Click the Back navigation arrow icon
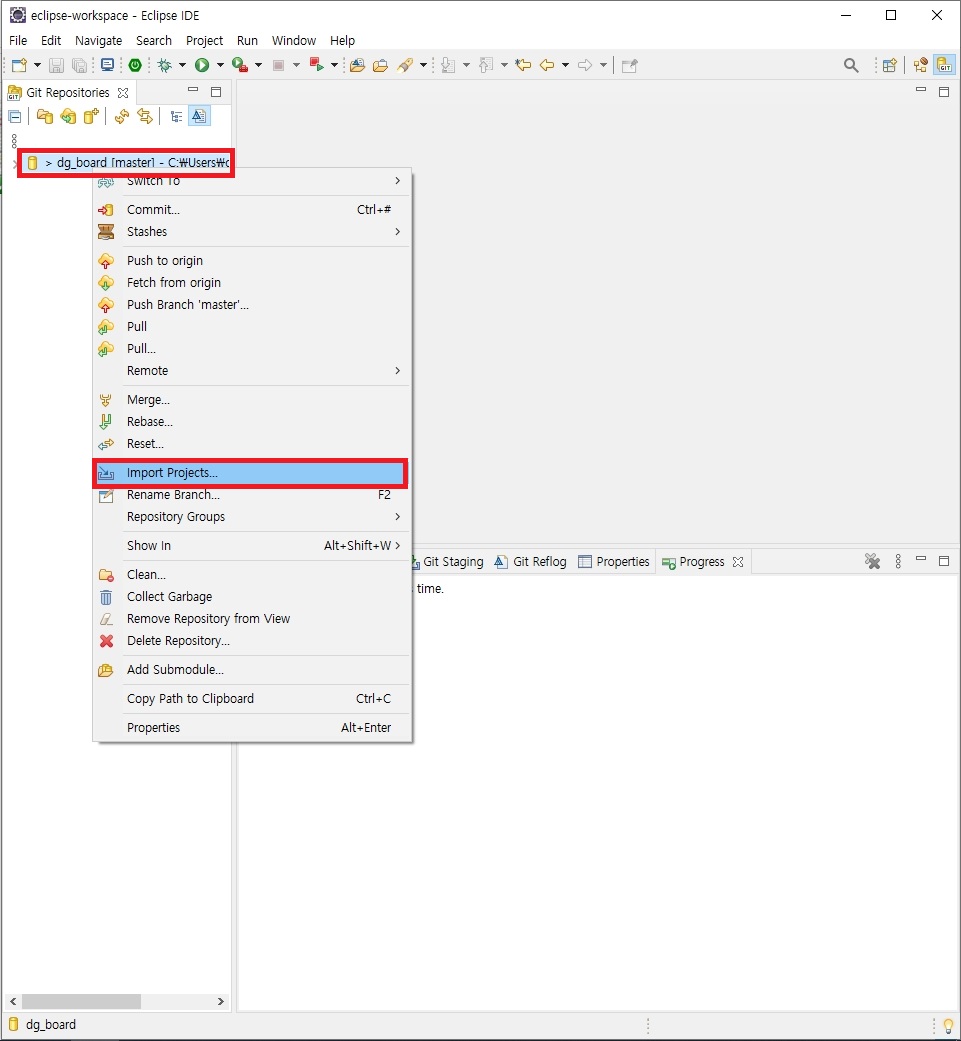The height and width of the screenshot is (1041, 961). (547, 65)
